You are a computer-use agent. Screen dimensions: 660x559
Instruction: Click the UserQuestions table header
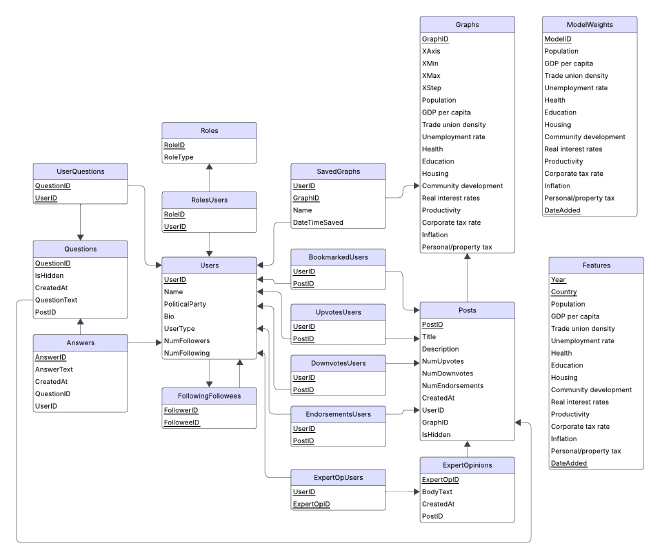78,170
